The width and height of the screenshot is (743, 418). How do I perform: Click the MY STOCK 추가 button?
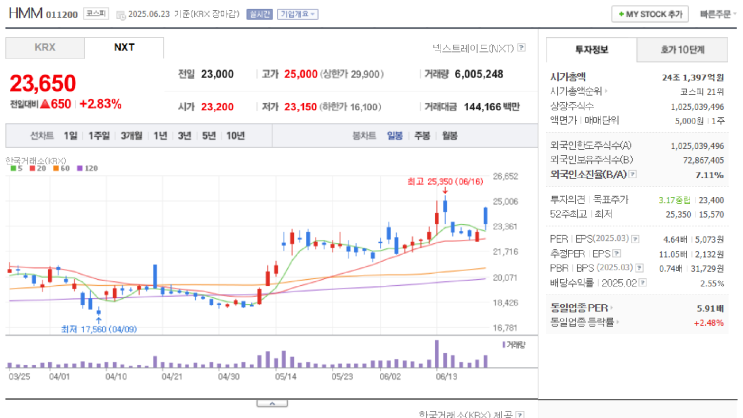[650, 14]
